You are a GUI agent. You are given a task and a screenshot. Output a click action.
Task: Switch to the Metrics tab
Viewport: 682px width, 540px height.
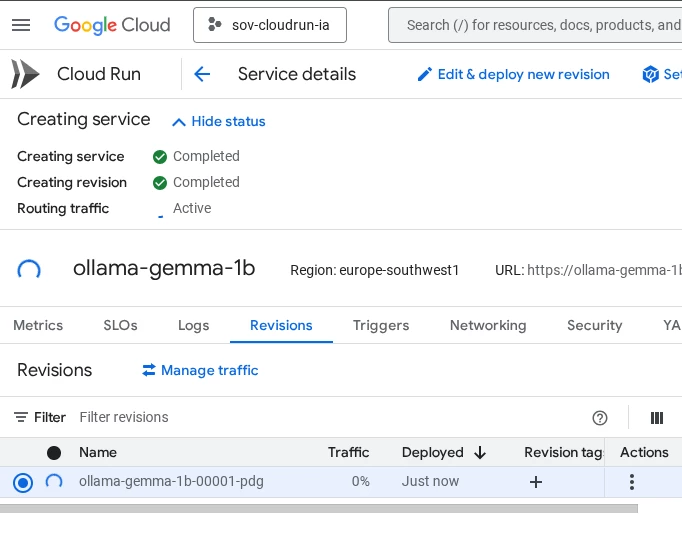[x=38, y=325]
